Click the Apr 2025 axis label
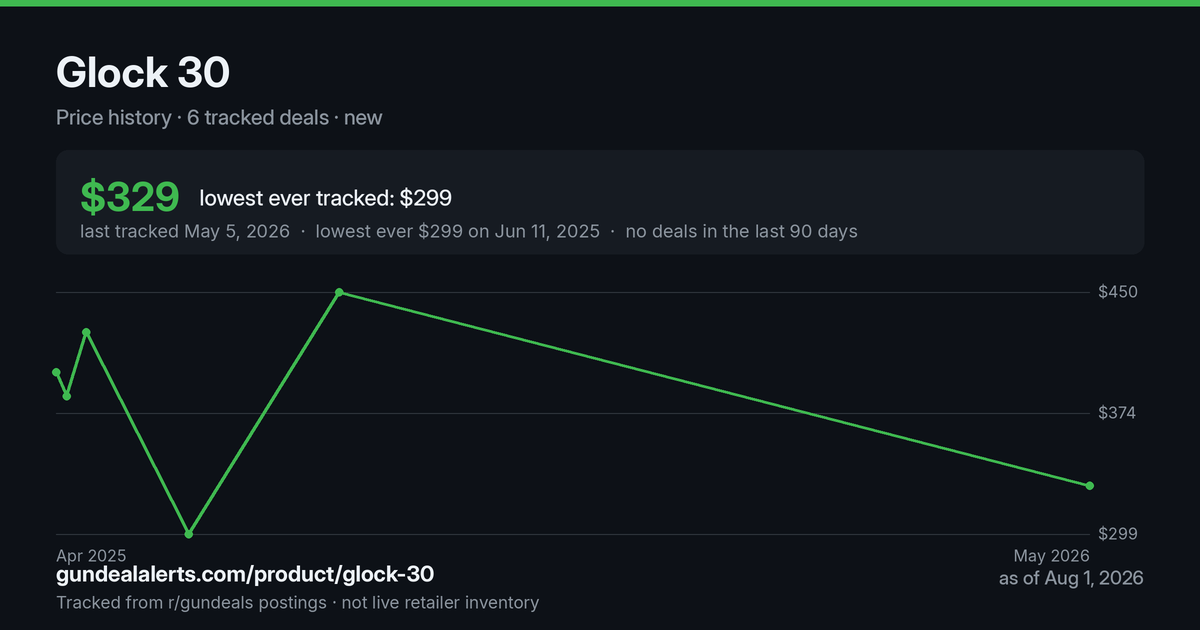Viewport: 1200px width, 630px height. point(91,555)
